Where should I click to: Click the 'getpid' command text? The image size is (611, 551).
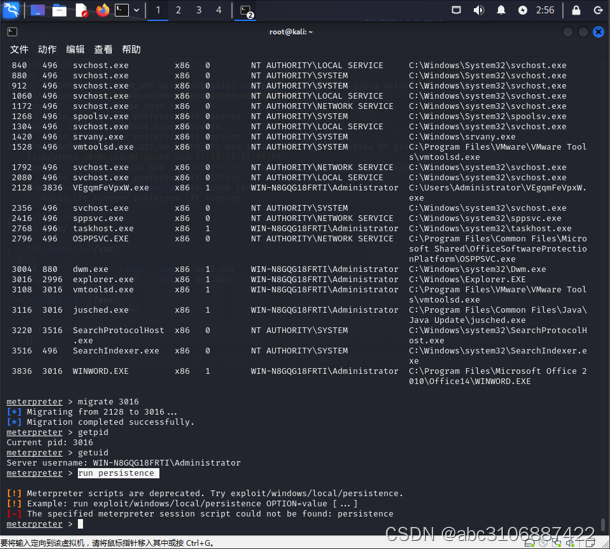93,433
